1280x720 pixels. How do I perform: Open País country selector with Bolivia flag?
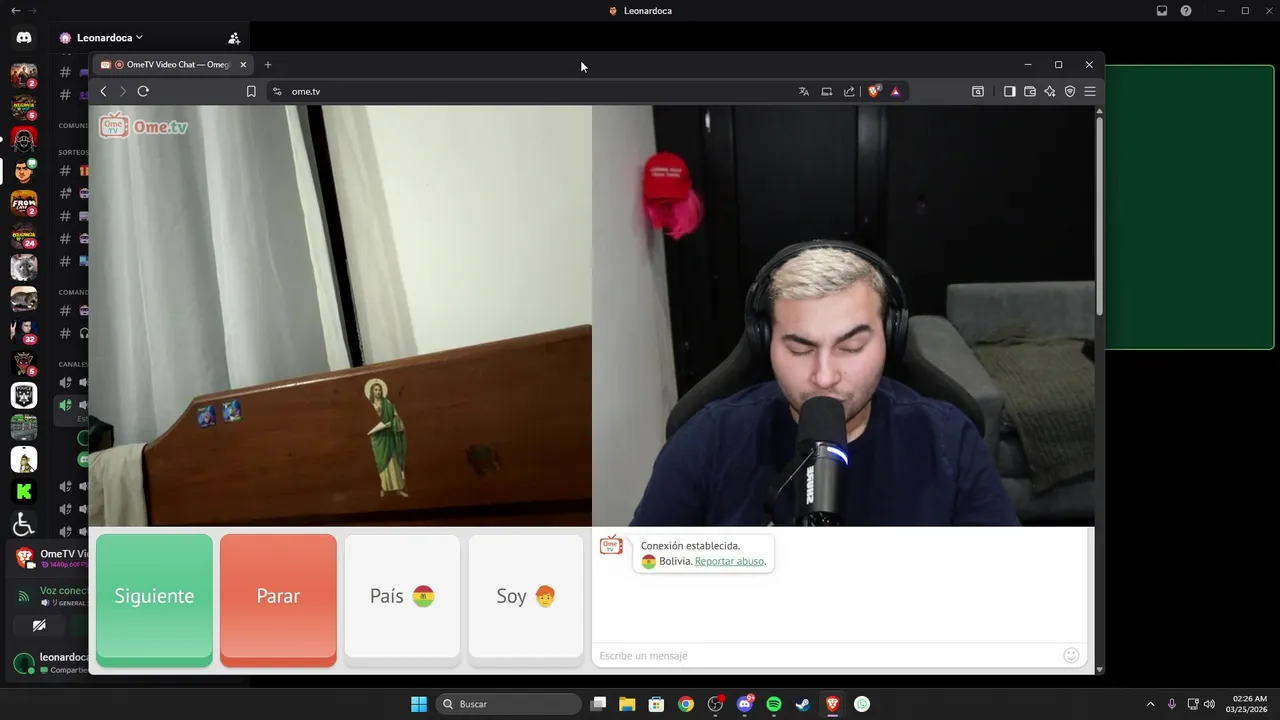402,599
